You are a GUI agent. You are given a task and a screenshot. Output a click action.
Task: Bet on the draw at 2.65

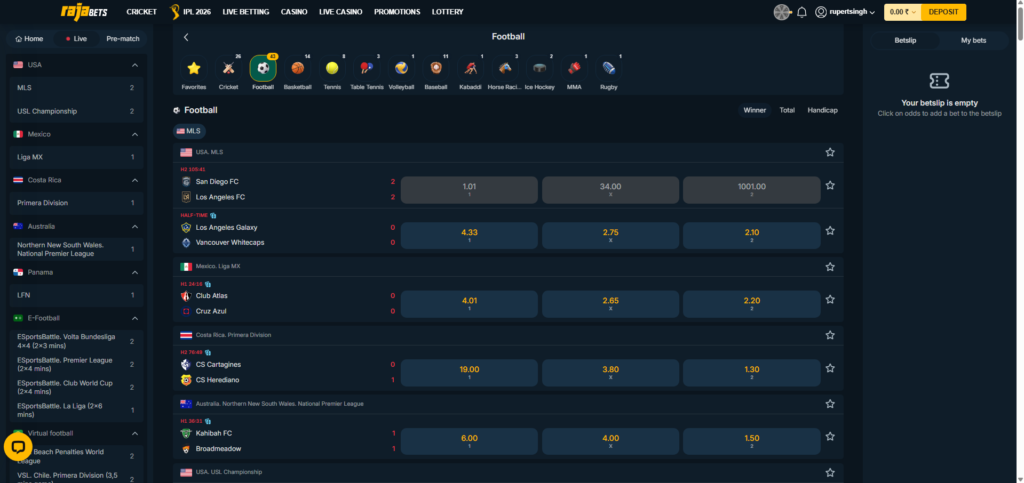tap(610, 304)
